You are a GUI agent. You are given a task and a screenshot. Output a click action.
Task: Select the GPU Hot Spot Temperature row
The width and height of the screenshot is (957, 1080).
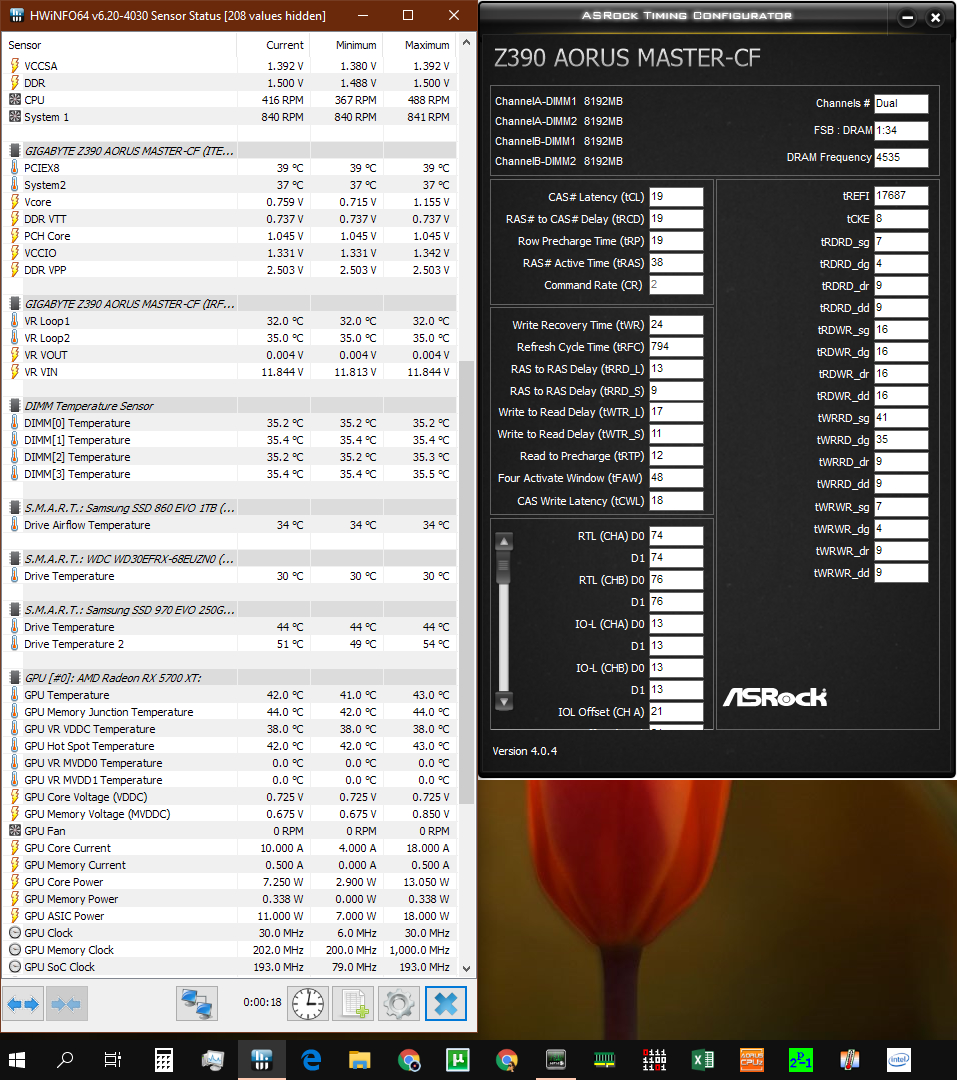[x=229, y=746]
